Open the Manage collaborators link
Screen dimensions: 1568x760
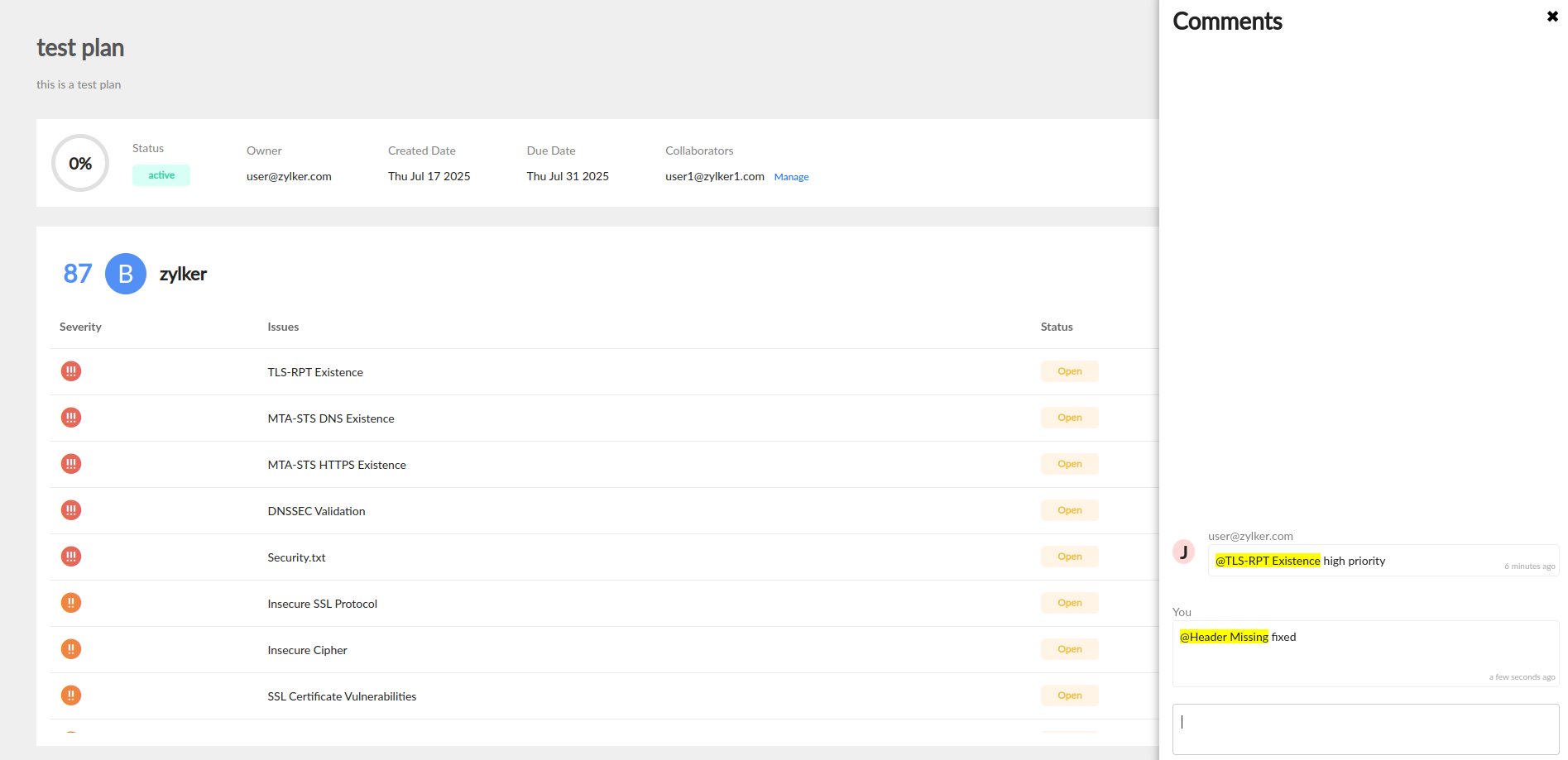[791, 177]
